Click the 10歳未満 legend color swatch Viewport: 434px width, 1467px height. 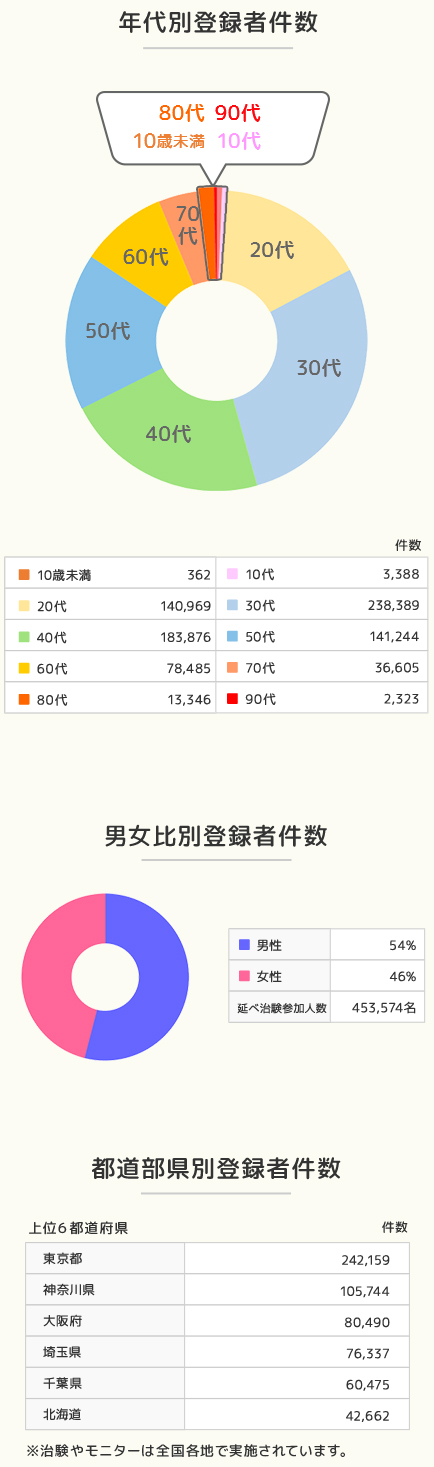click(x=25, y=574)
